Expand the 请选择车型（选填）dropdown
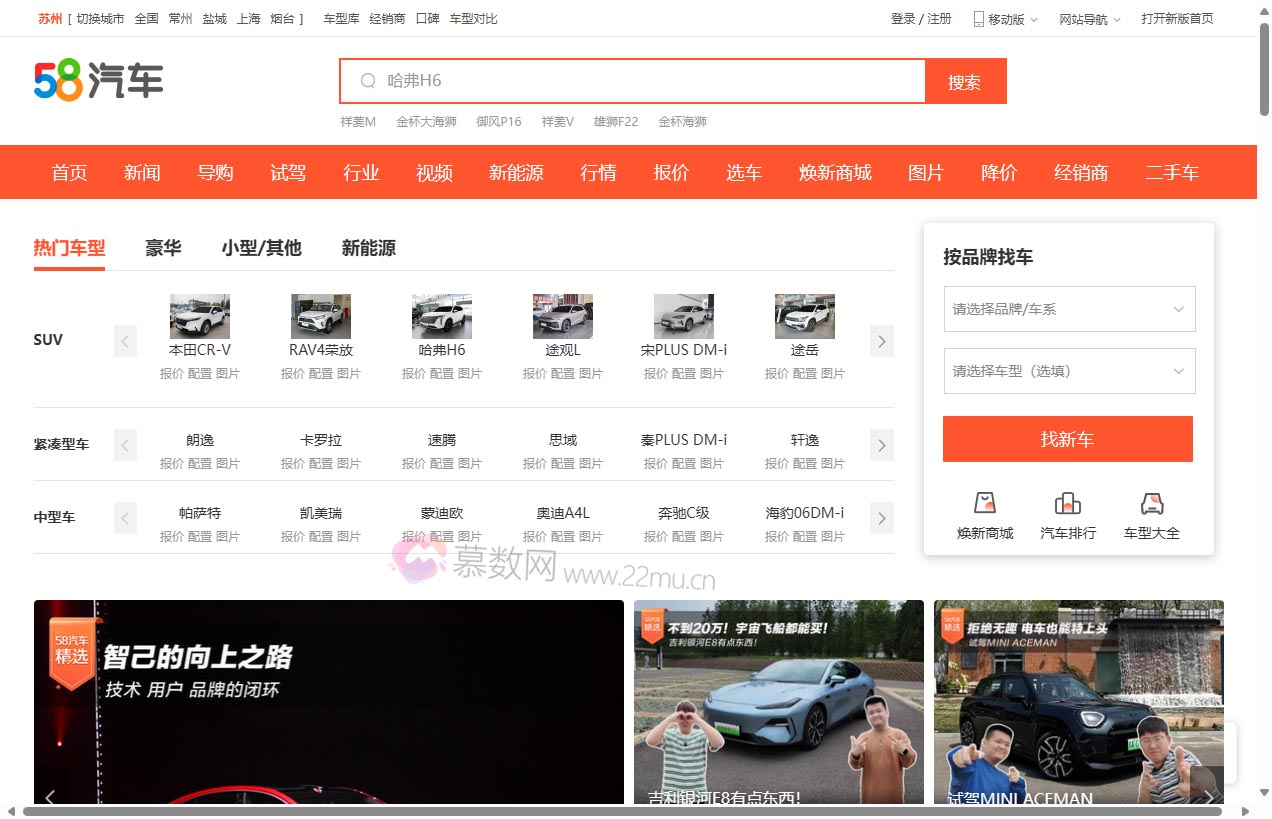This screenshot has width=1272, height=819. [x=1069, y=370]
